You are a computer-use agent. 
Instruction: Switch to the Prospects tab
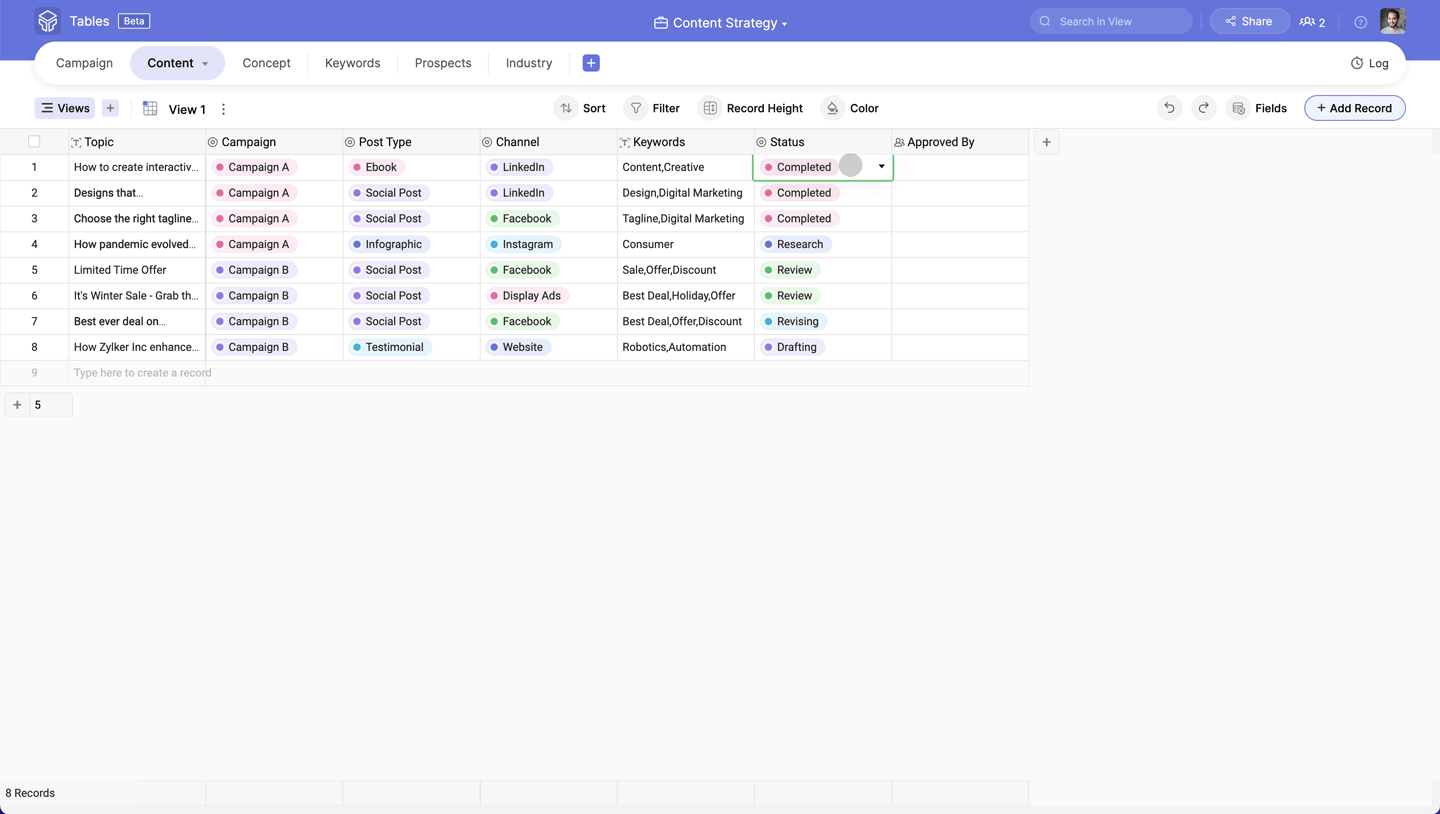[443, 63]
